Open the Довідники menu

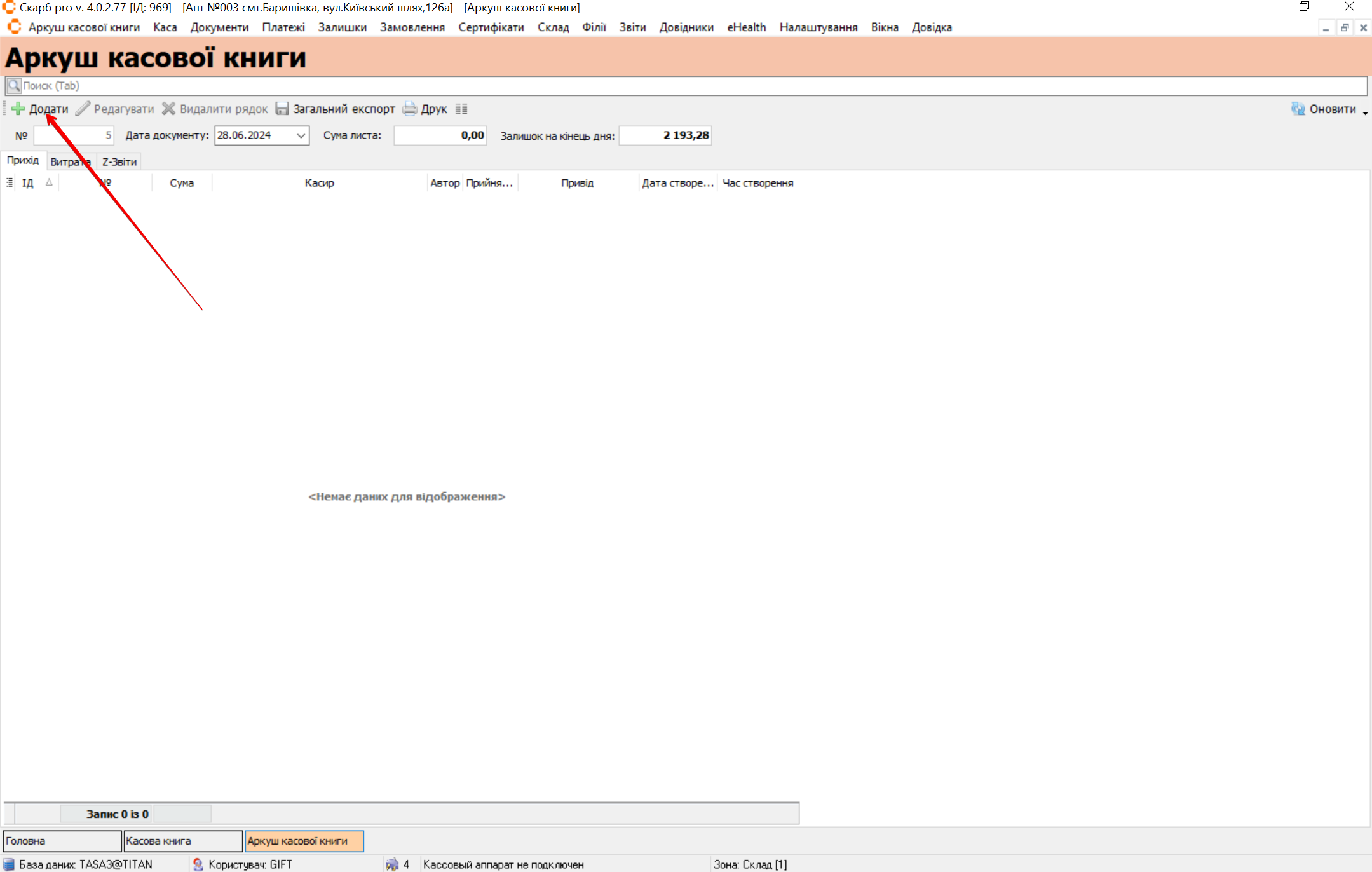point(686,27)
